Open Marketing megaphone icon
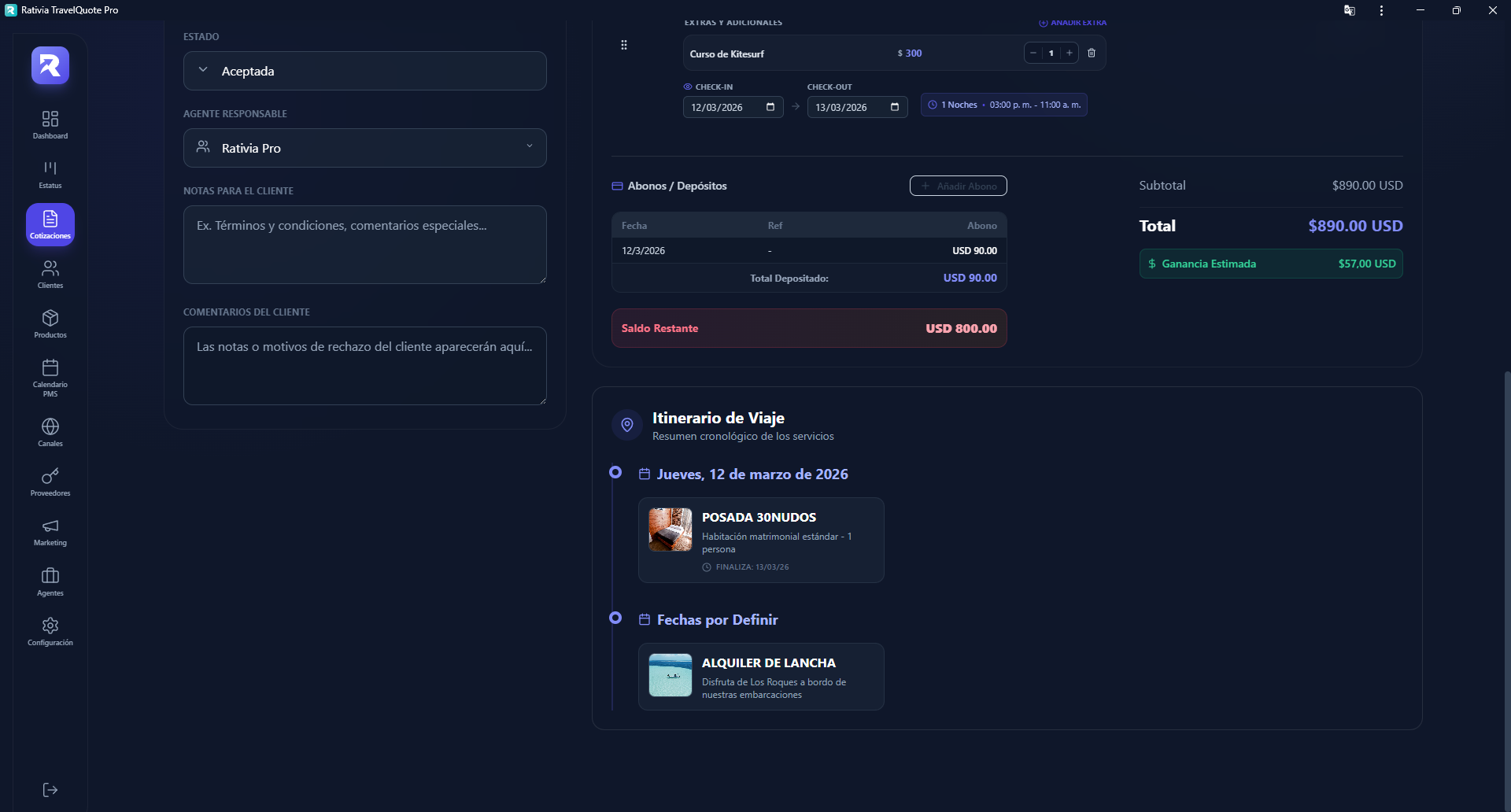The width and height of the screenshot is (1511, 812). [50, 531]
